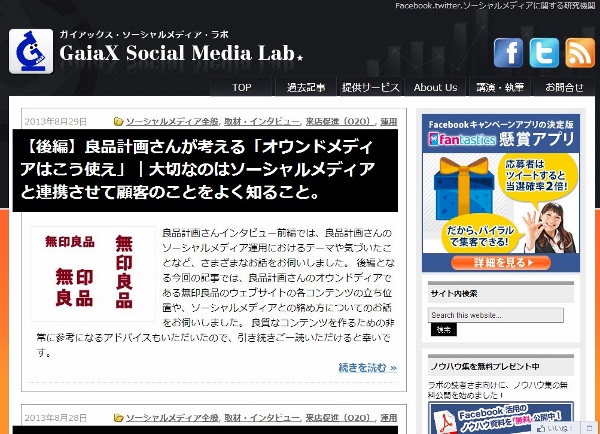Open the Facebook icon in the header
This screenshot has height=434, width=600.
[508, 52]
